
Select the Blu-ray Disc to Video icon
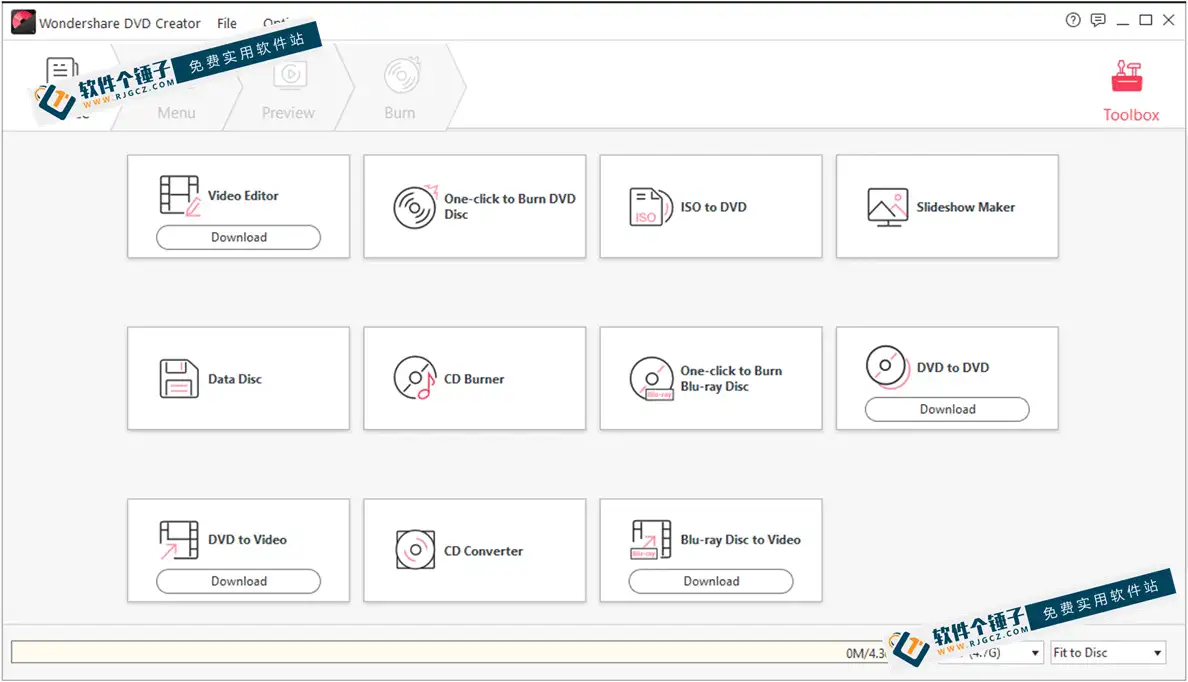[651, 540]
